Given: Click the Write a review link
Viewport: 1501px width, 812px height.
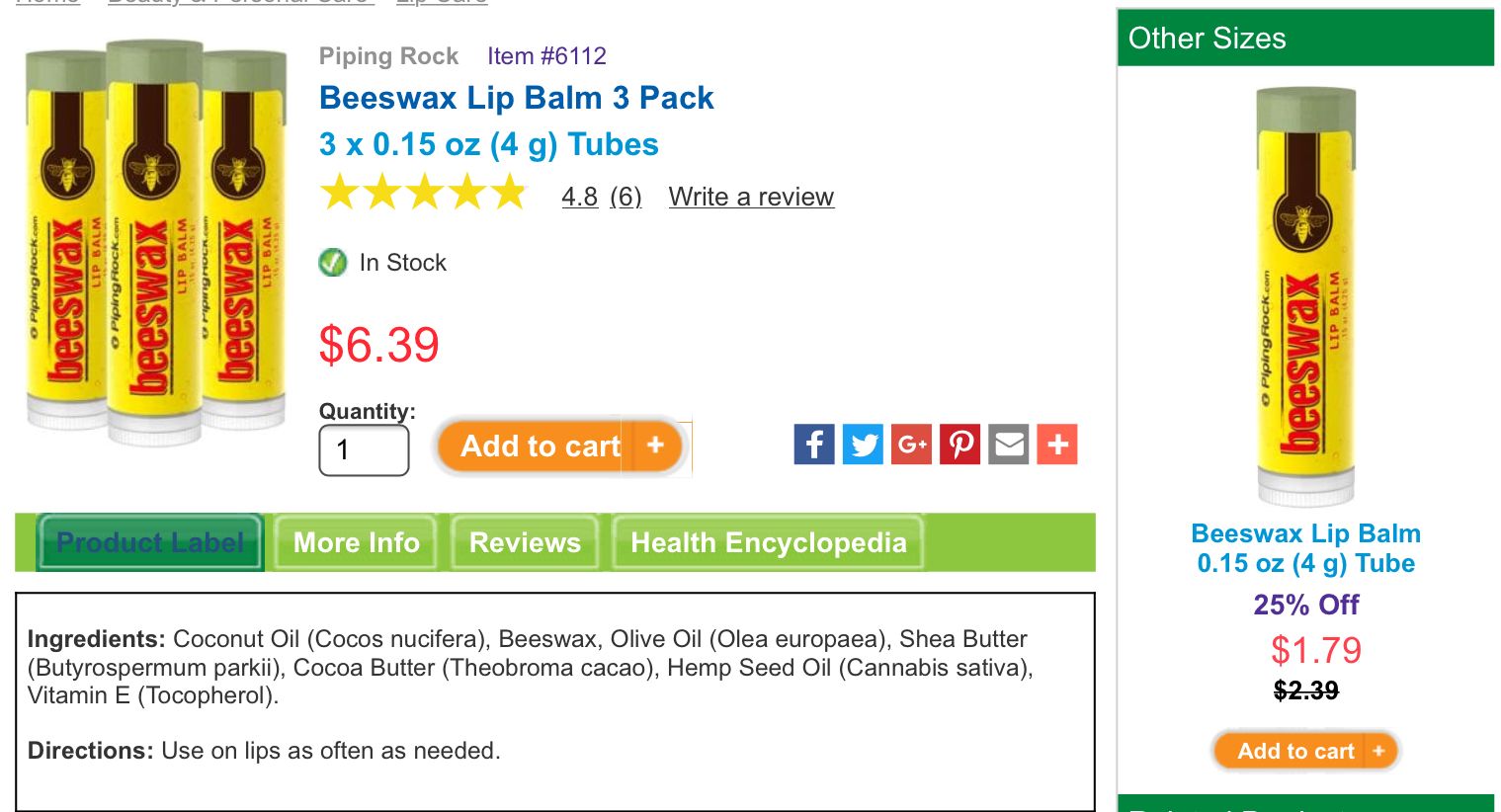Looking at the screenshot, I should [x=751, y=197].
